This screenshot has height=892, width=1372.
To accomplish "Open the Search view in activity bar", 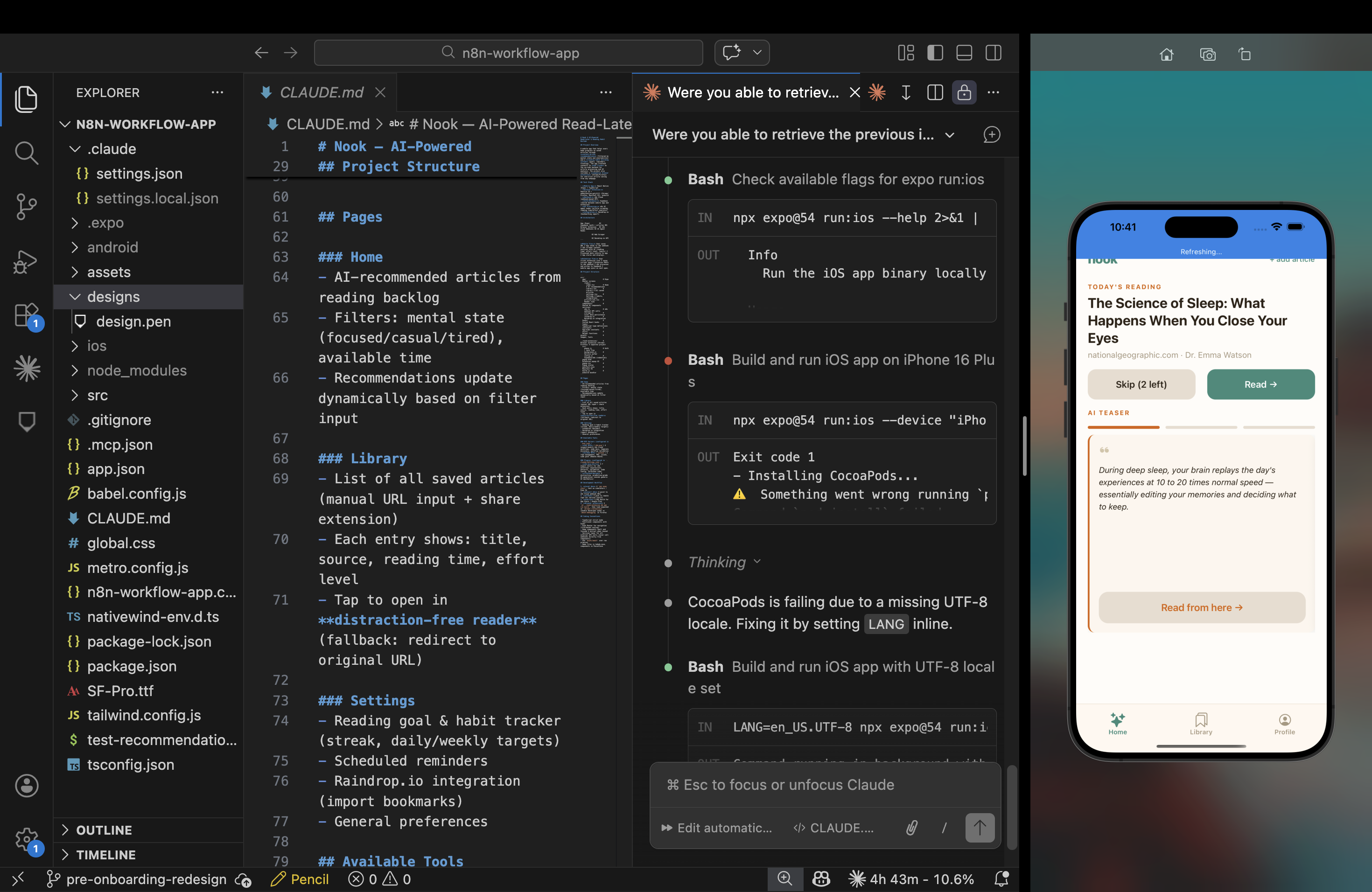I will click(x=26, y=153).
